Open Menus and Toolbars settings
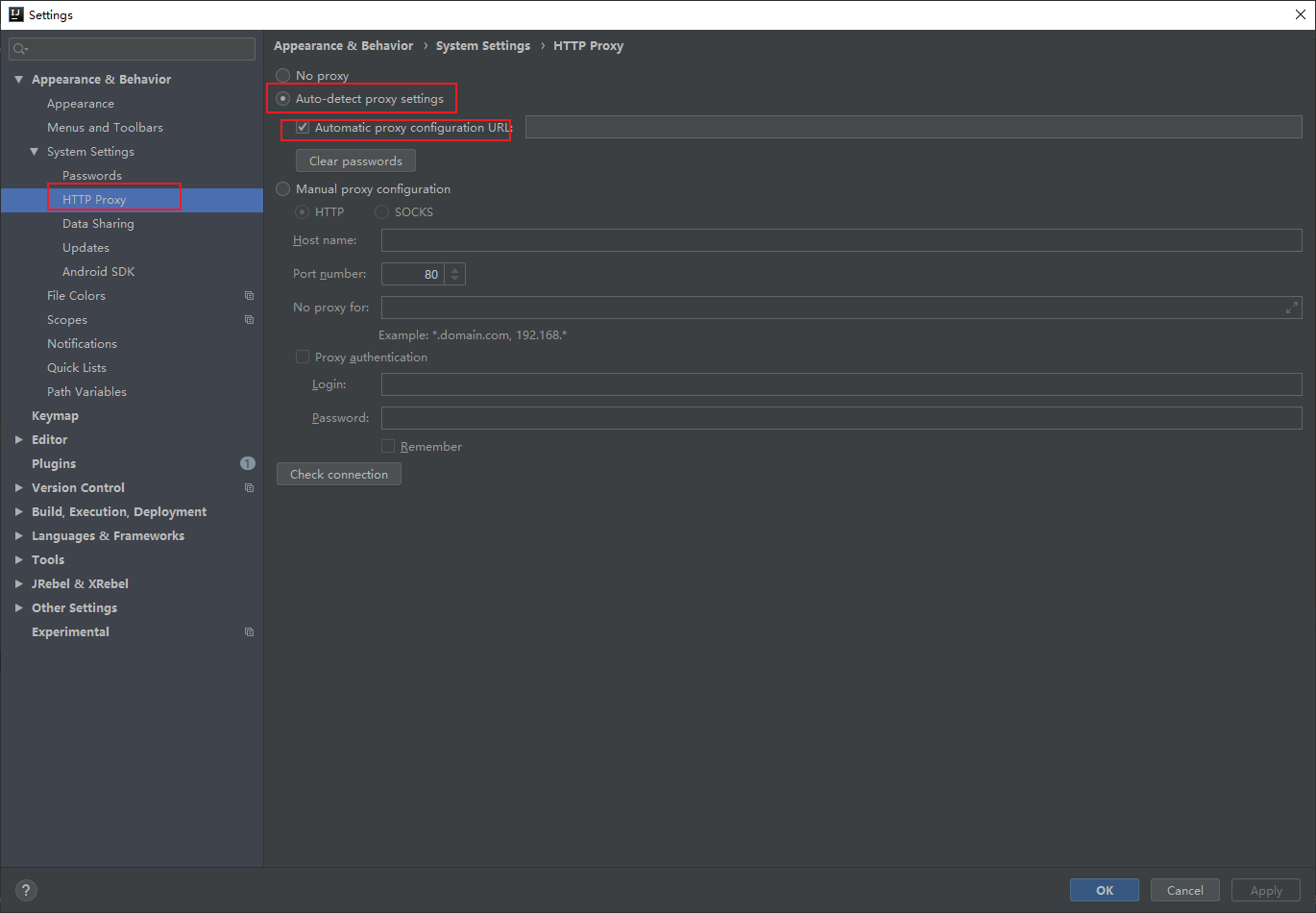Image resolution: width=1316 pixels, height=913 pixels. pos(105,128)
